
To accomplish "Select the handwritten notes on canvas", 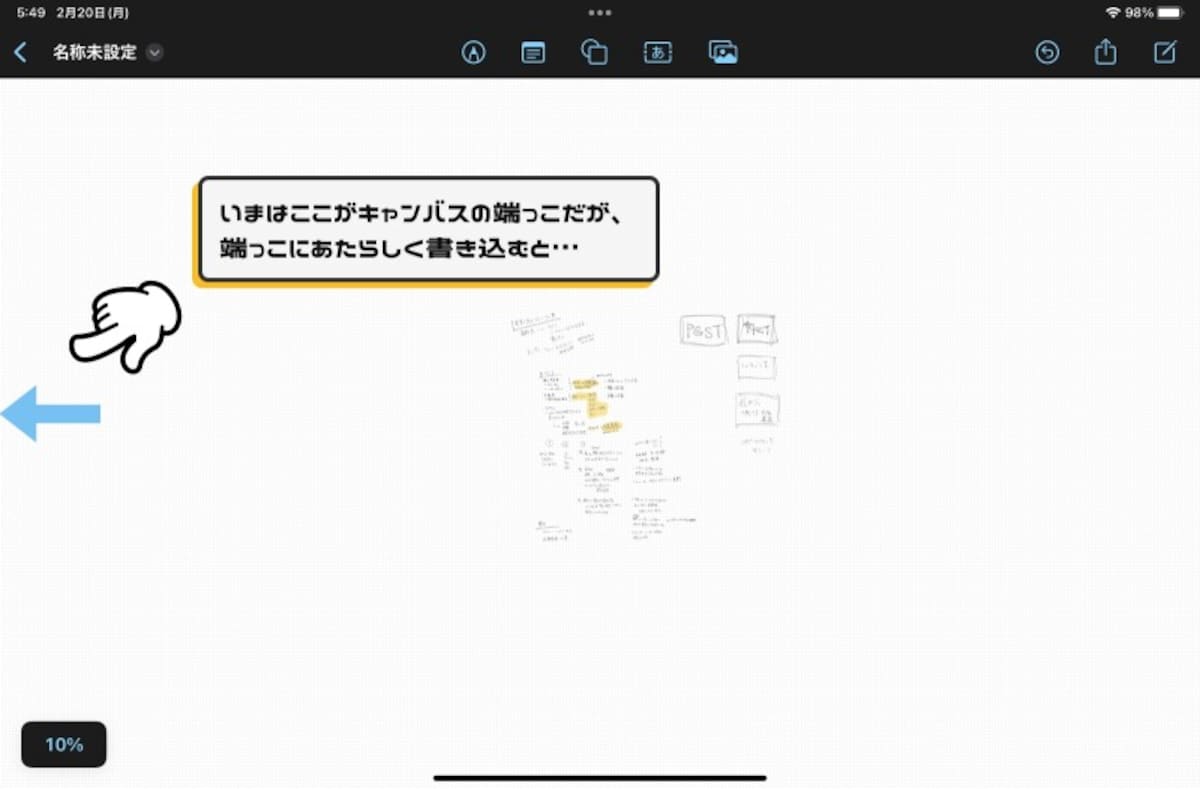I will (603, 428).
